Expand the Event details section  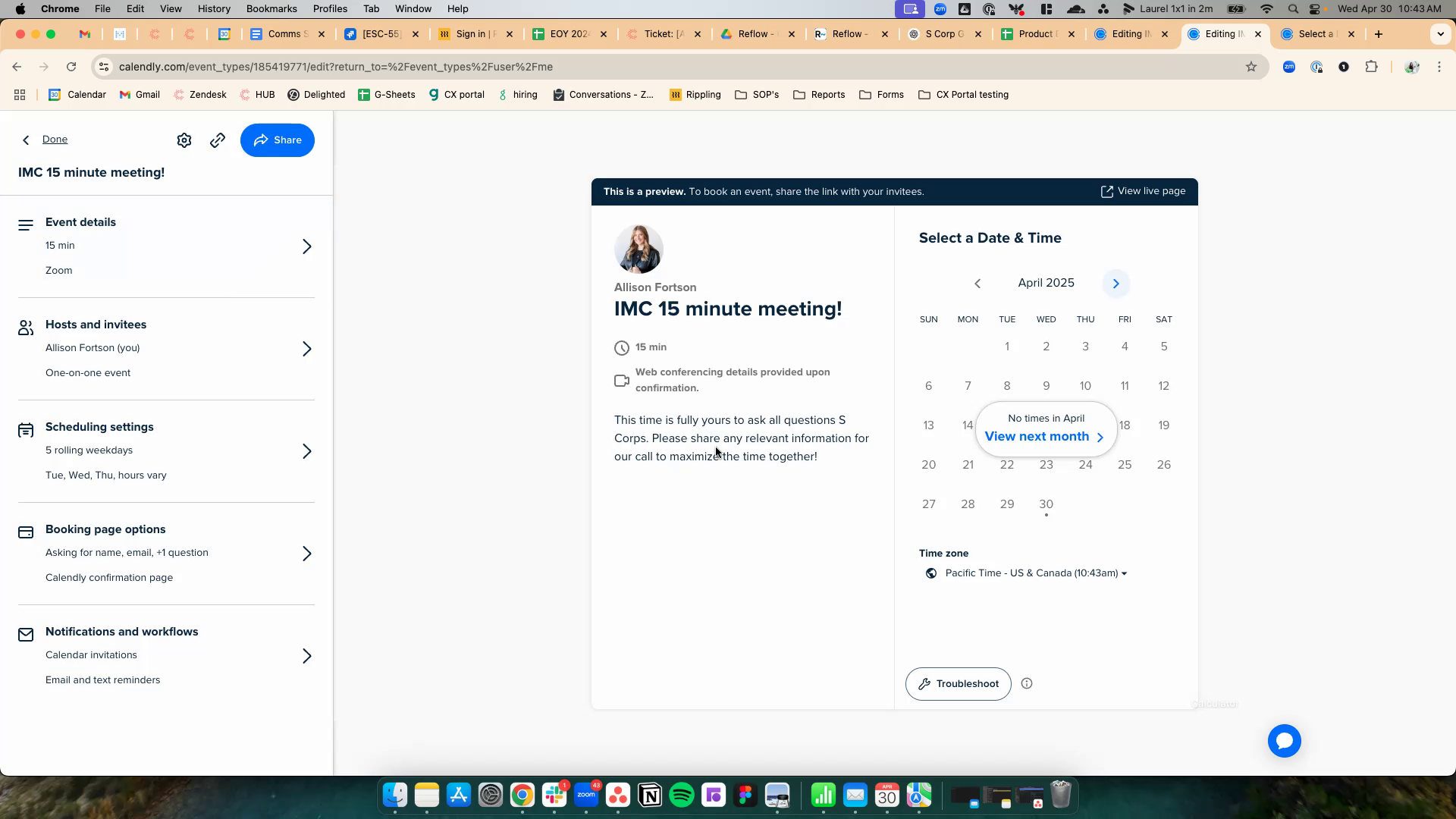click(306, 246)
